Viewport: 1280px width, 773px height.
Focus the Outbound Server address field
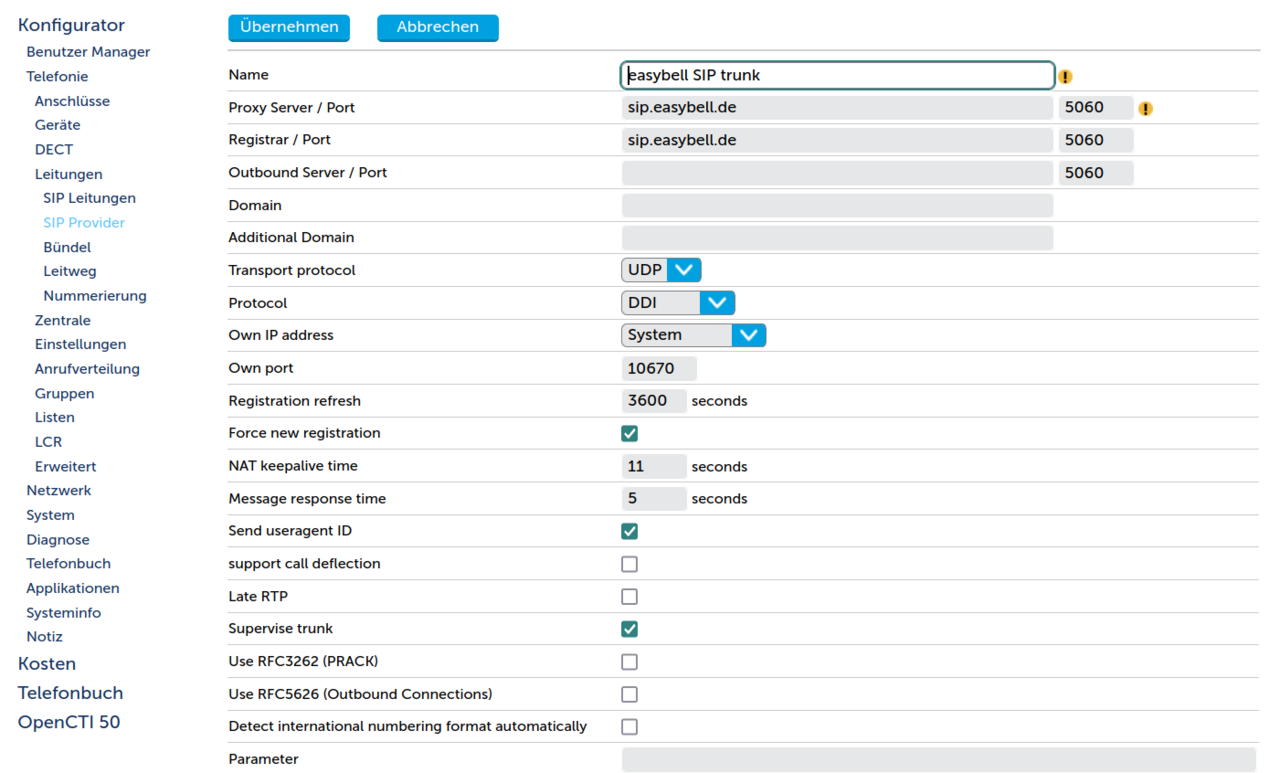click(837, 173)
